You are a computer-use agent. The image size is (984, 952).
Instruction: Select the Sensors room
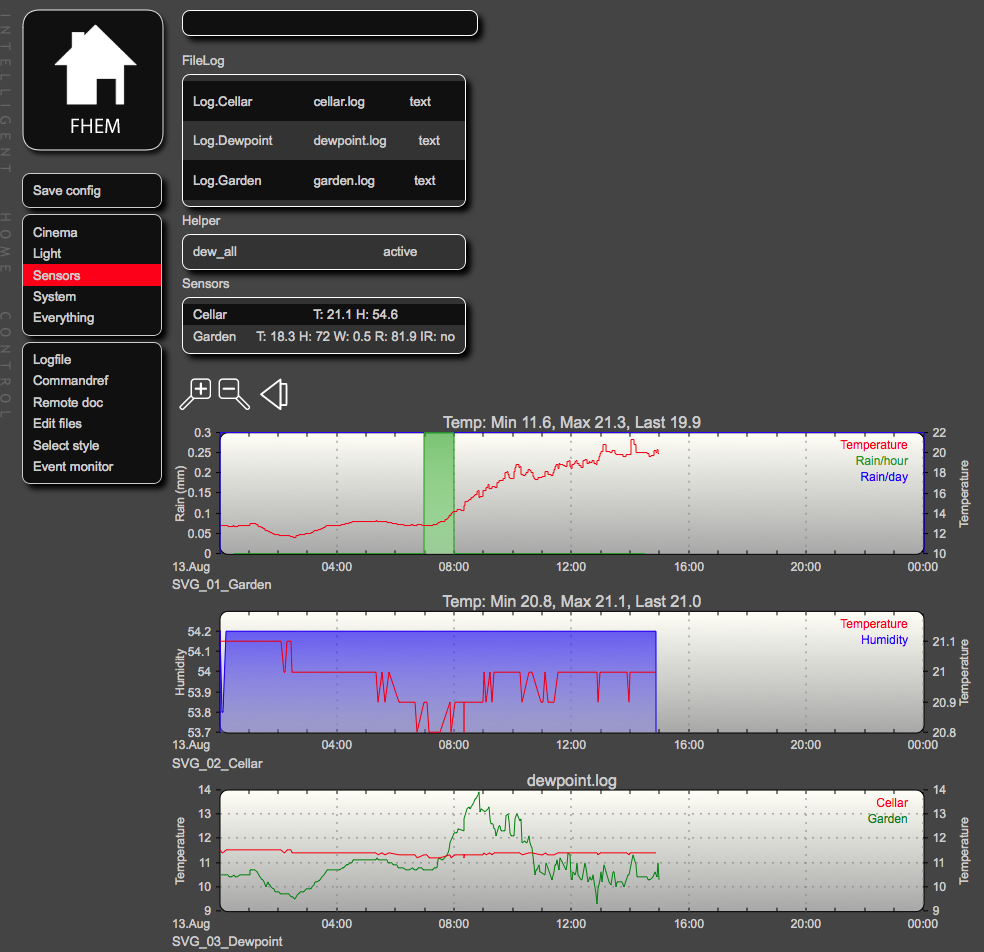57,275
